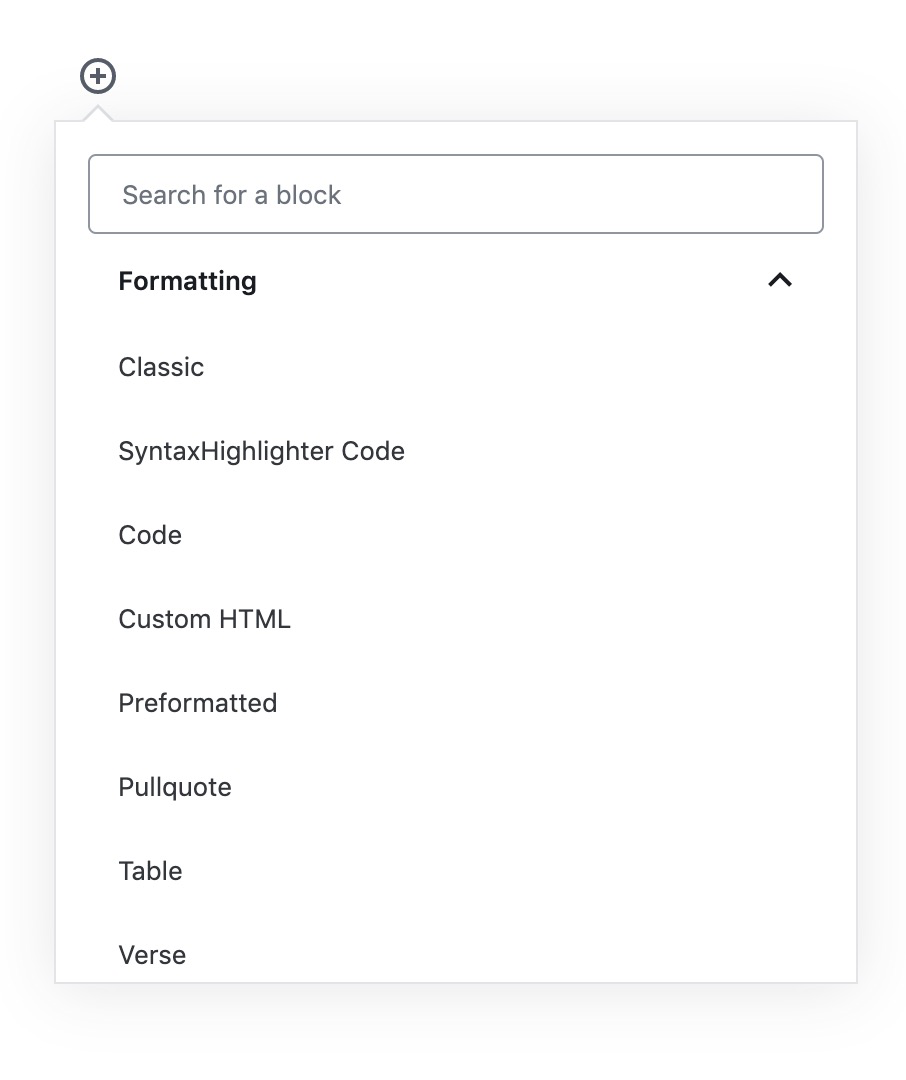Click the Table entry under Formatting
The image size is (906, 1080).
[150, 871]
